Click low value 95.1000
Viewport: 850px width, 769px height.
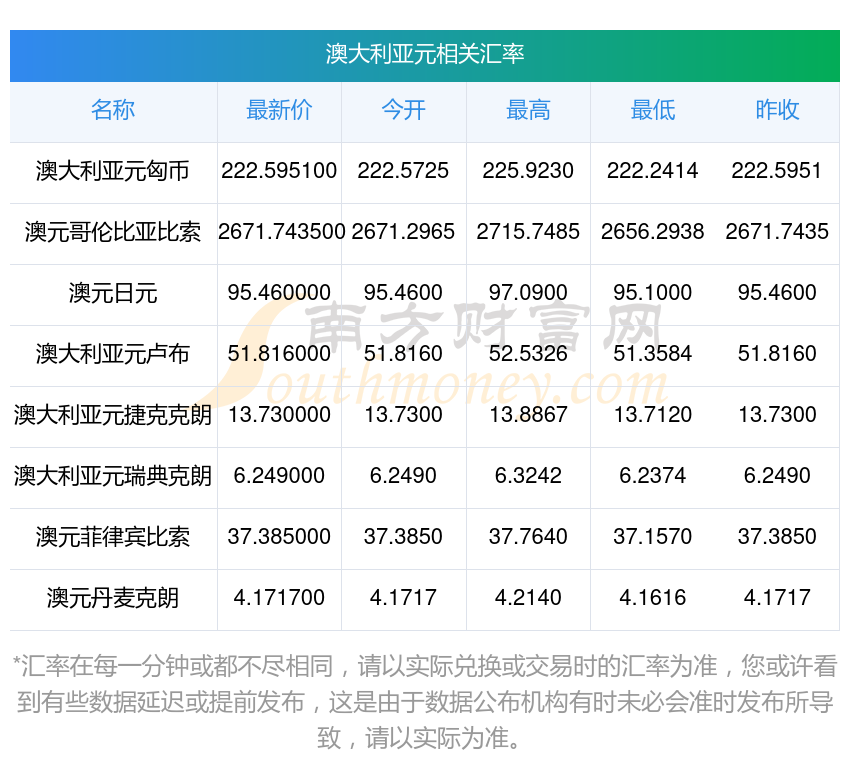click(653, 293)
